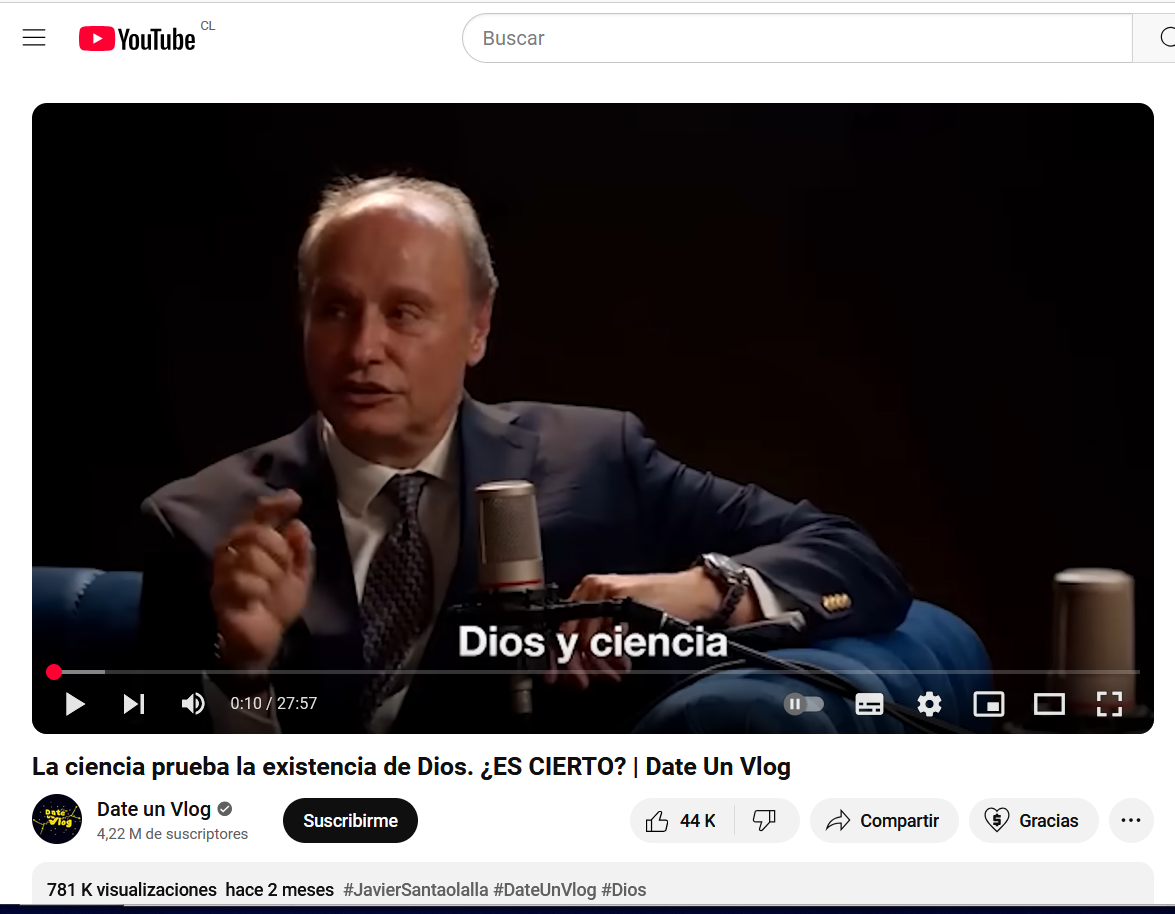Screen dimensions: 1175x914
Task: Go to the YouTube home logo
Action: coord(137,39)
